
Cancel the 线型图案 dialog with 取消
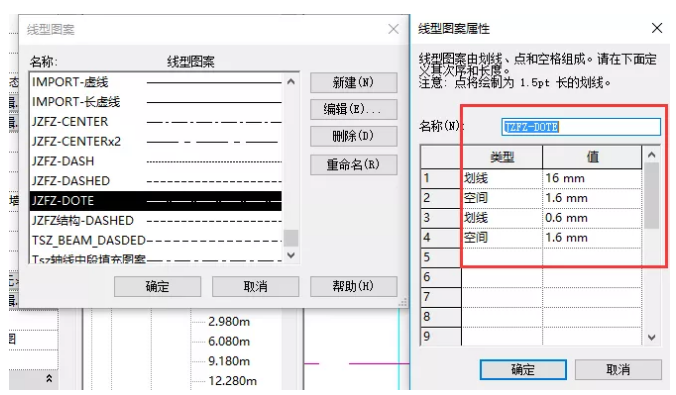click(256, 286)
